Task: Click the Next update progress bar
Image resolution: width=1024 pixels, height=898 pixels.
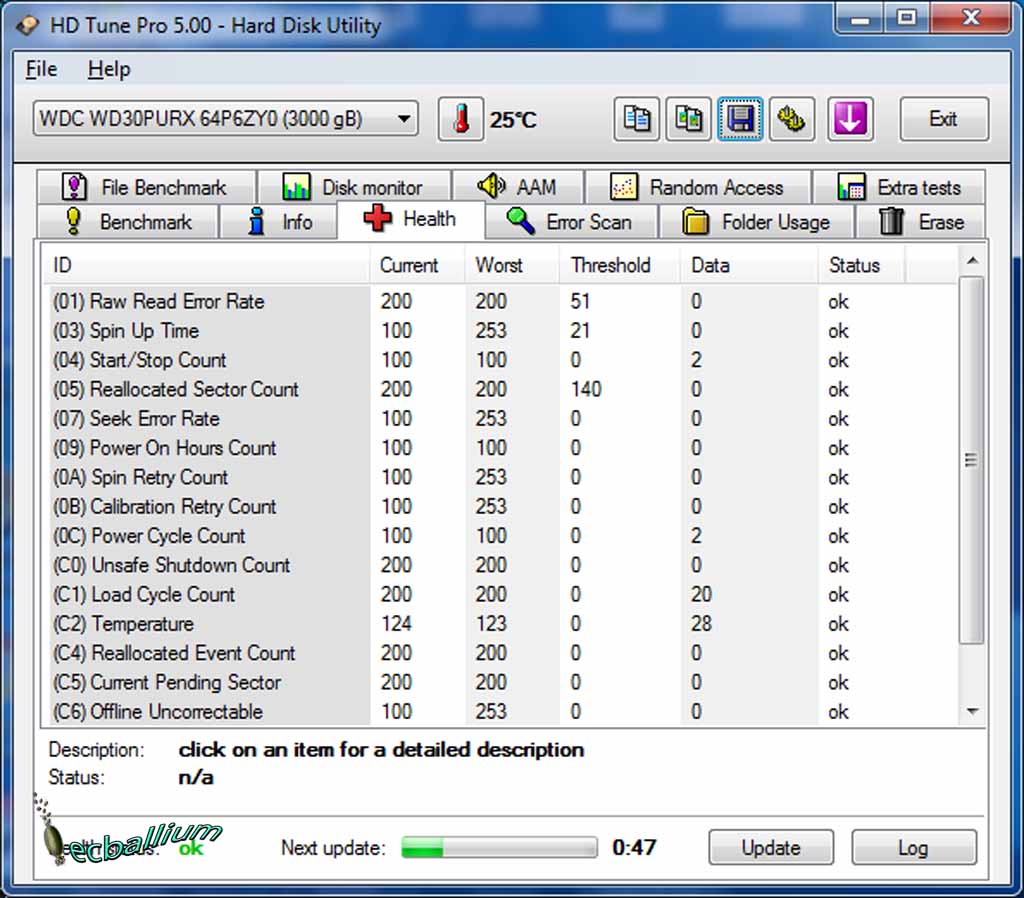Action: [499, 848]
